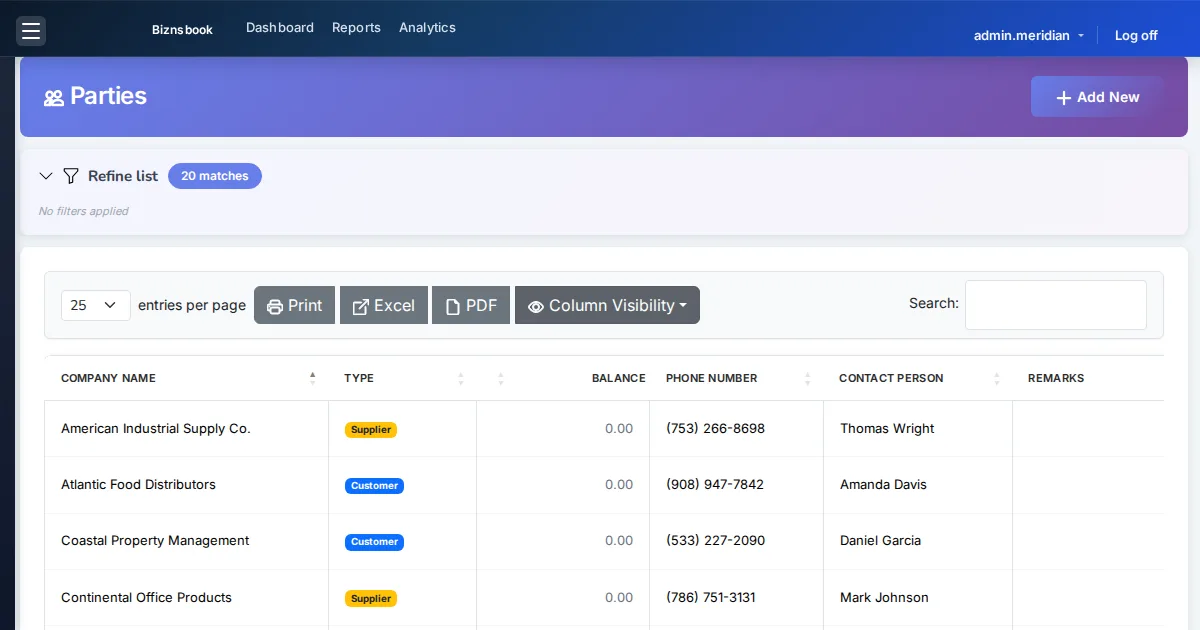The height and width of the screenshot is (630, 1200).
Task: Click the Remarks column header
Action: click(1088, 378)
